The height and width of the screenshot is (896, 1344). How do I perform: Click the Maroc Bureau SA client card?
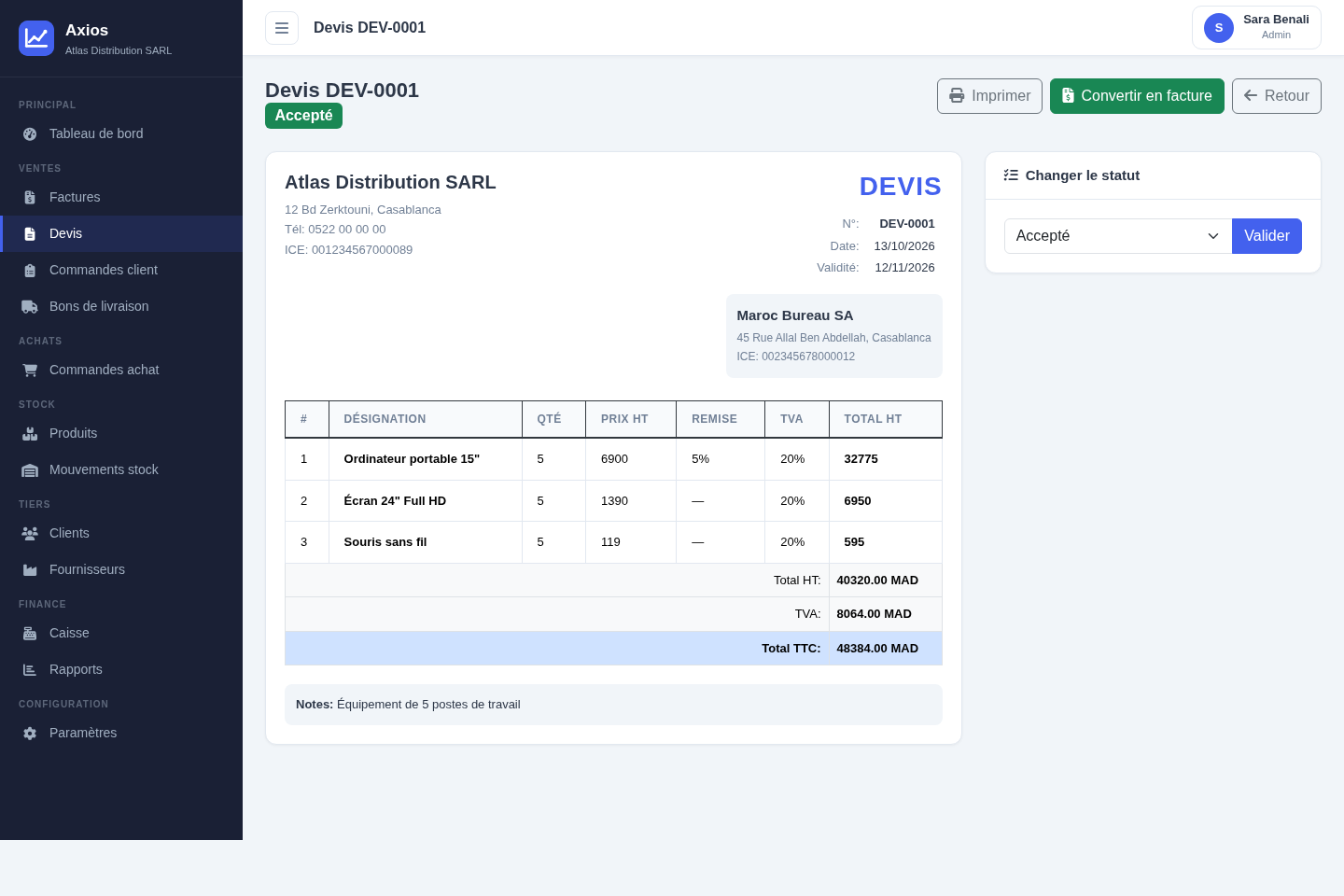click(x=834, y=336)
